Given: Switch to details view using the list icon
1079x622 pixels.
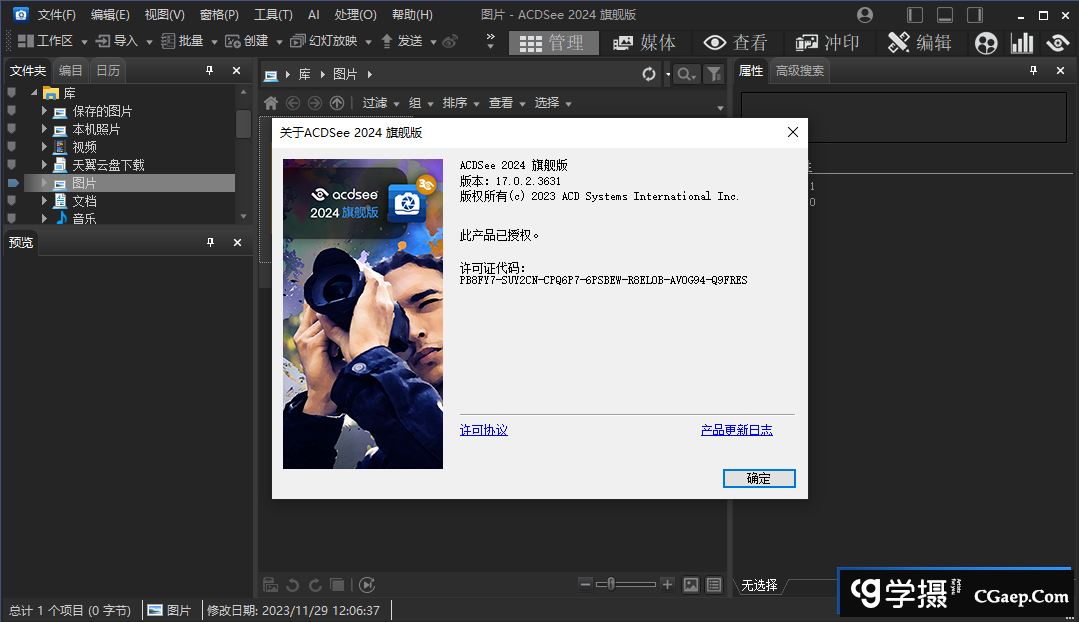Looking at the screenshot, I should pyautogui.click(x=713, y=584).
